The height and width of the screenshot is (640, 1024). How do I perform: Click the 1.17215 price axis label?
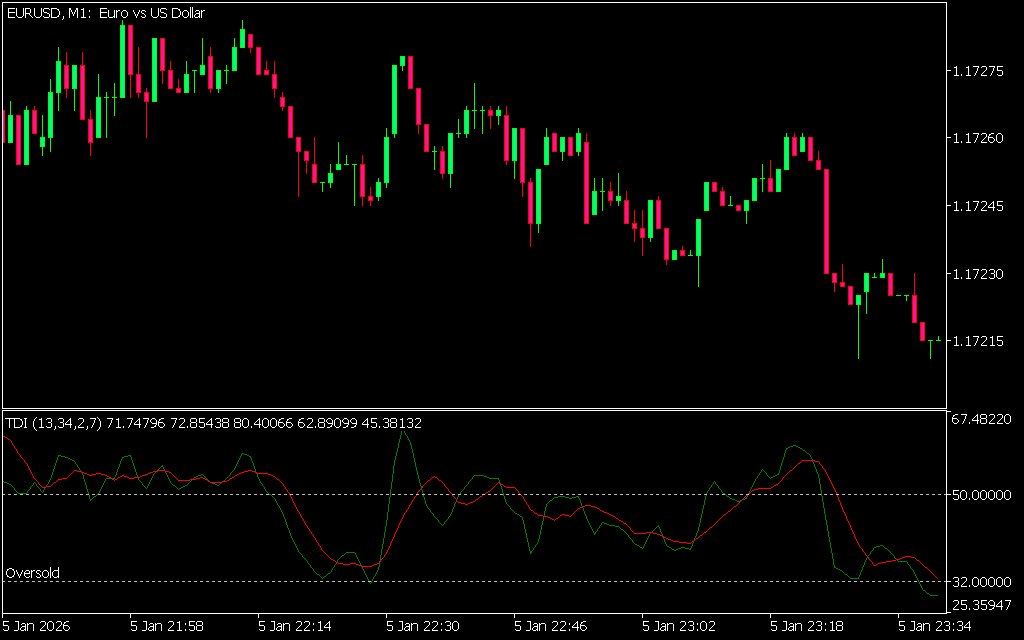[x=977, y=342]
